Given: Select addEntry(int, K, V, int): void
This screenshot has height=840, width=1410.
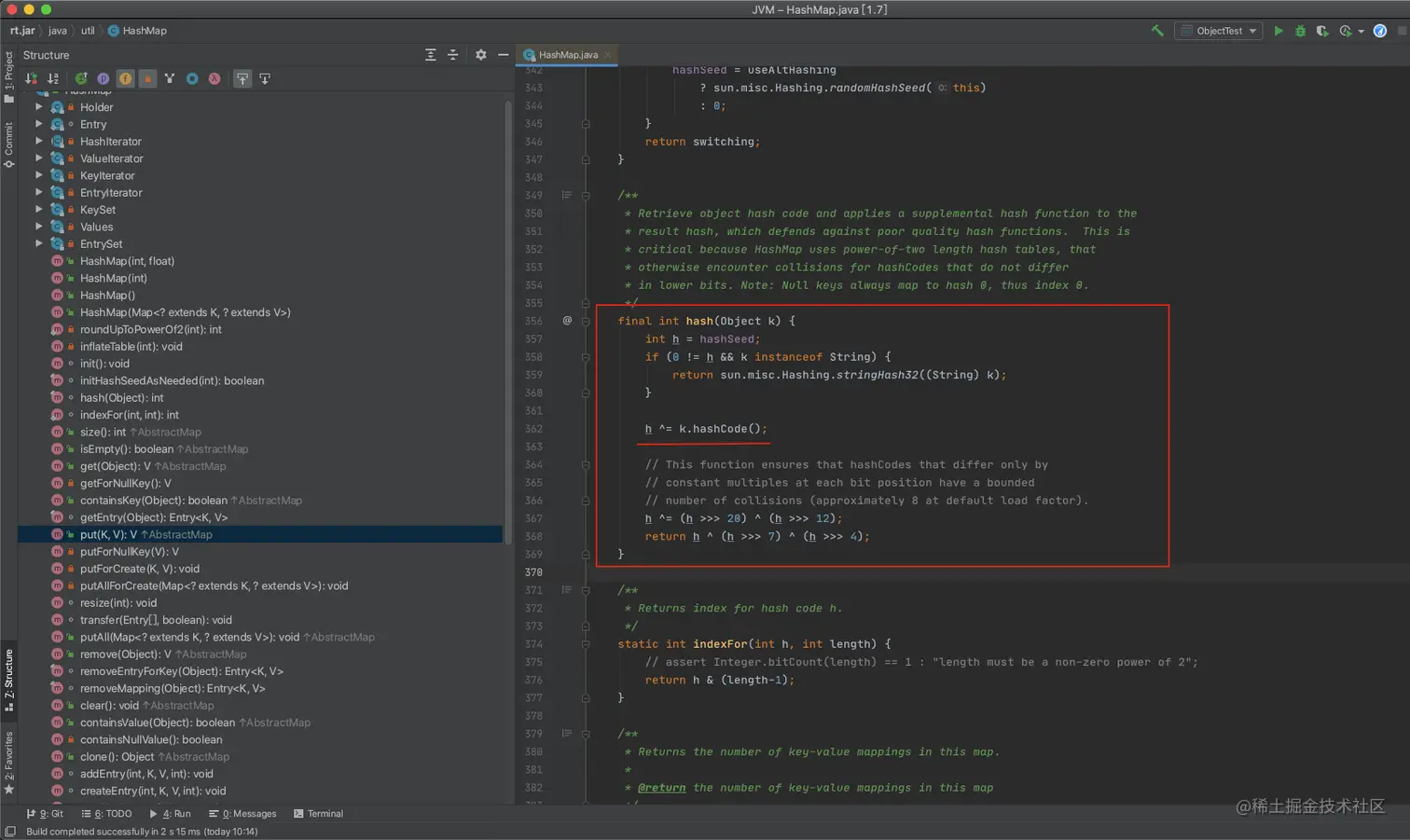Looking at the screenshot, I should pos(146,774).
